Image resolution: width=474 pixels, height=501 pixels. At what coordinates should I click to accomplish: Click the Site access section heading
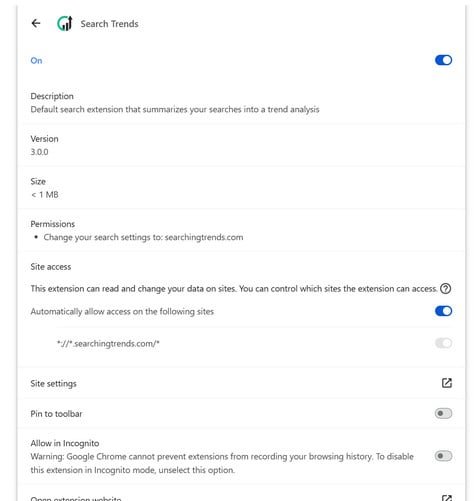(51, 267)
